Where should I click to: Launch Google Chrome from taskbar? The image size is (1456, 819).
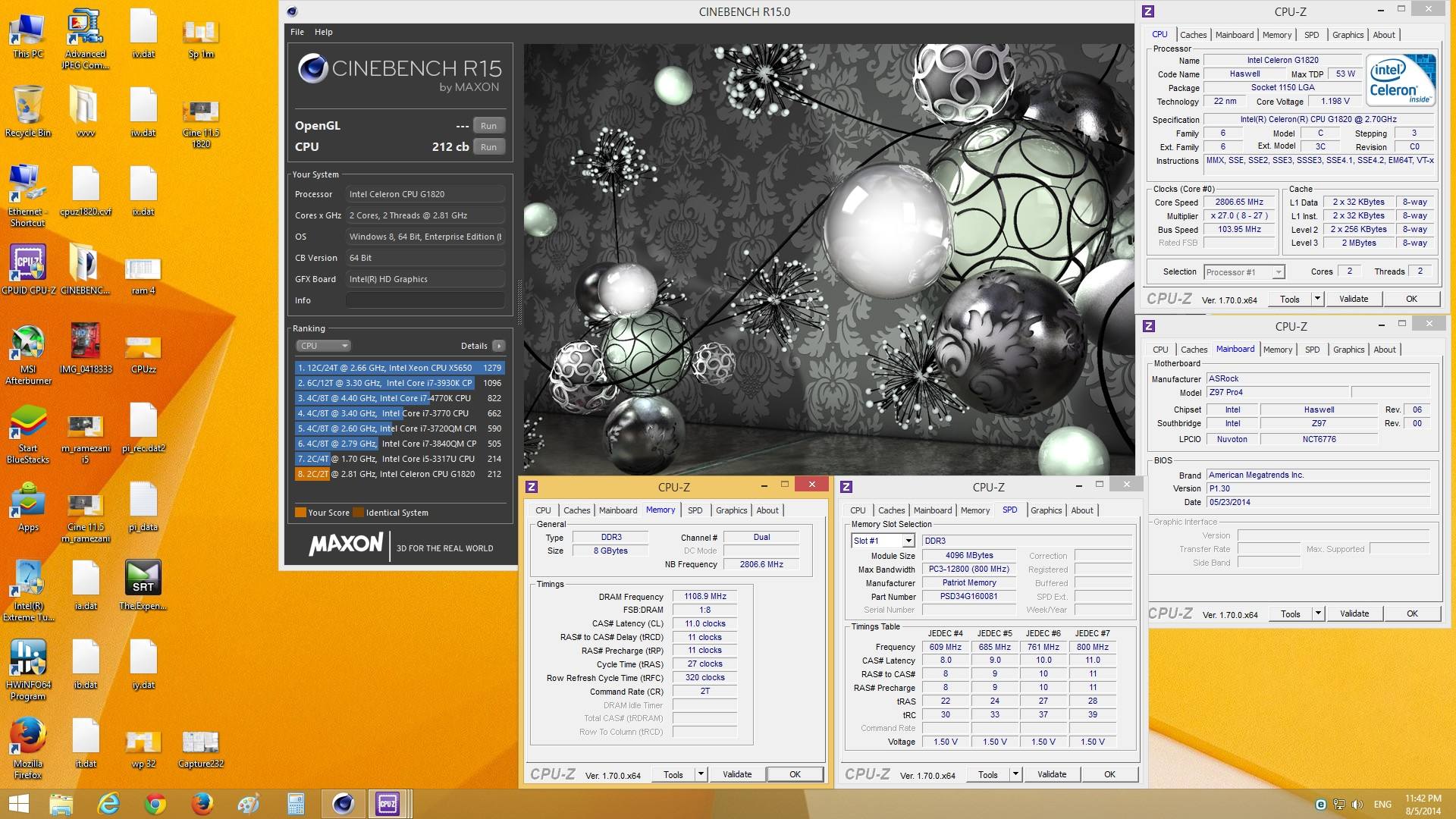(155, 804)
